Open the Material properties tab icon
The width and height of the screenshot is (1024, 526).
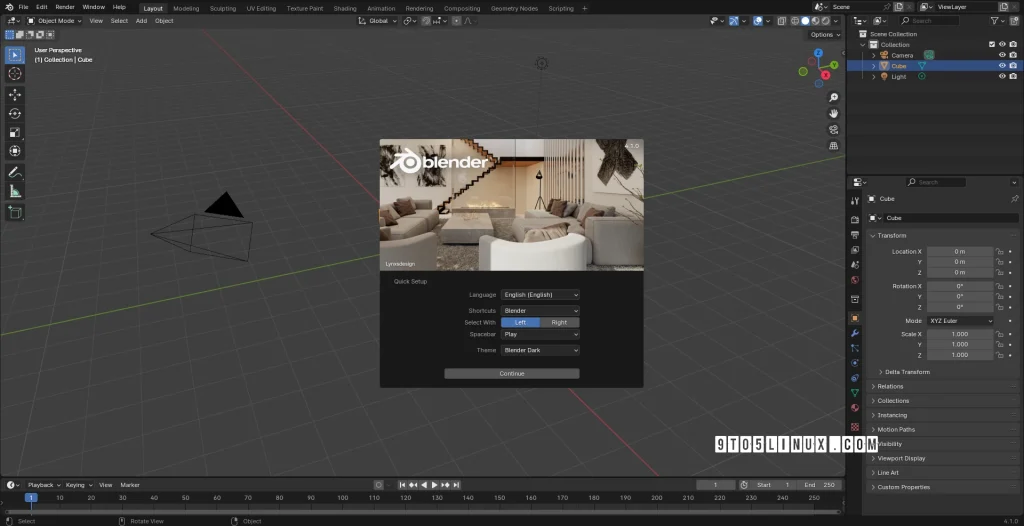point(855,408)
